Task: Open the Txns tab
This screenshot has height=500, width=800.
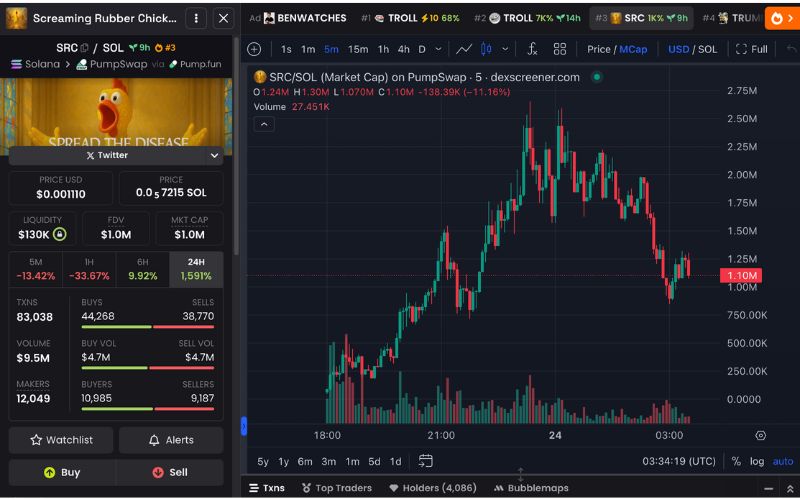Action: [x=267, y=488]
